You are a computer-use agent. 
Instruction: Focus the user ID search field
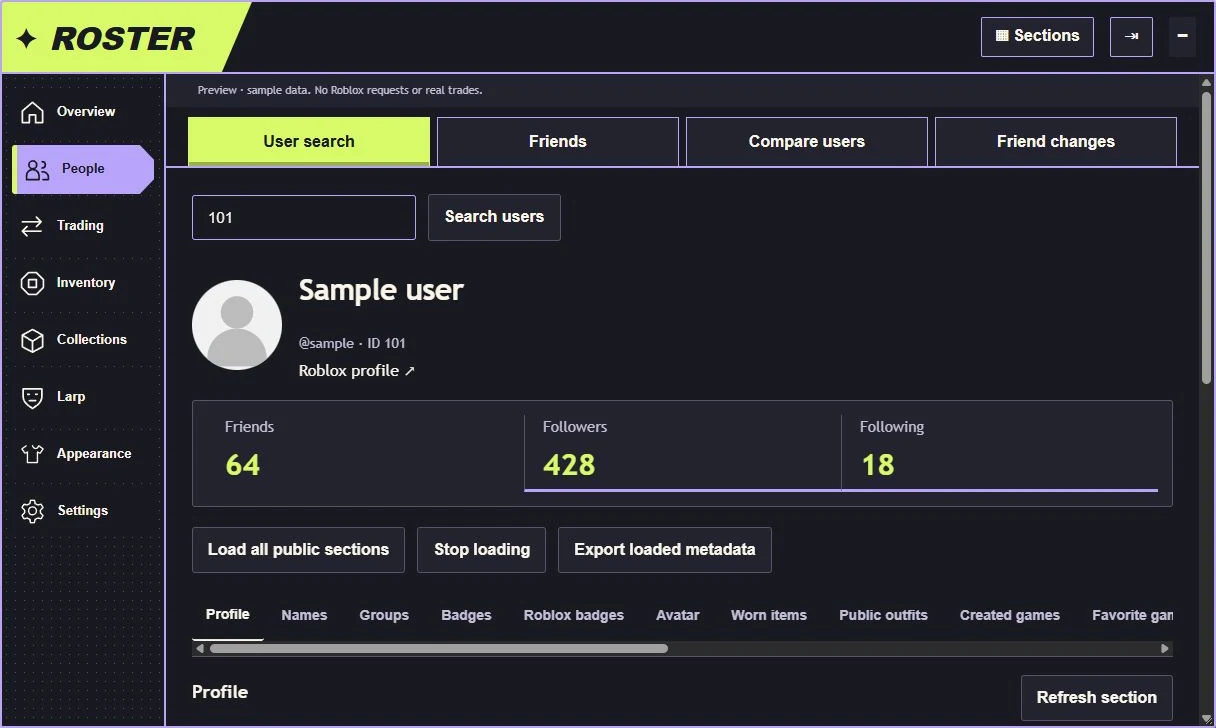[304, 217]
